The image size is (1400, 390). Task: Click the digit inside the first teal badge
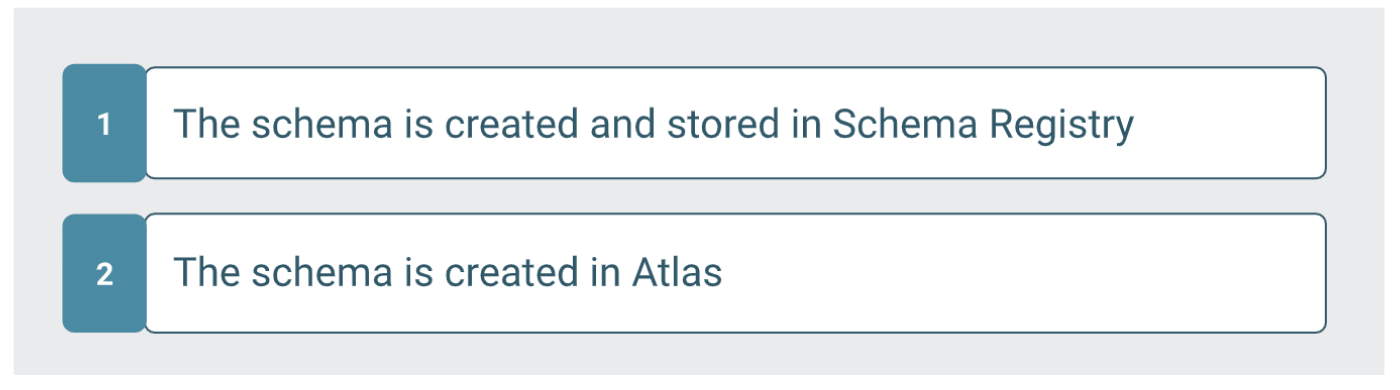coord(104,125)
